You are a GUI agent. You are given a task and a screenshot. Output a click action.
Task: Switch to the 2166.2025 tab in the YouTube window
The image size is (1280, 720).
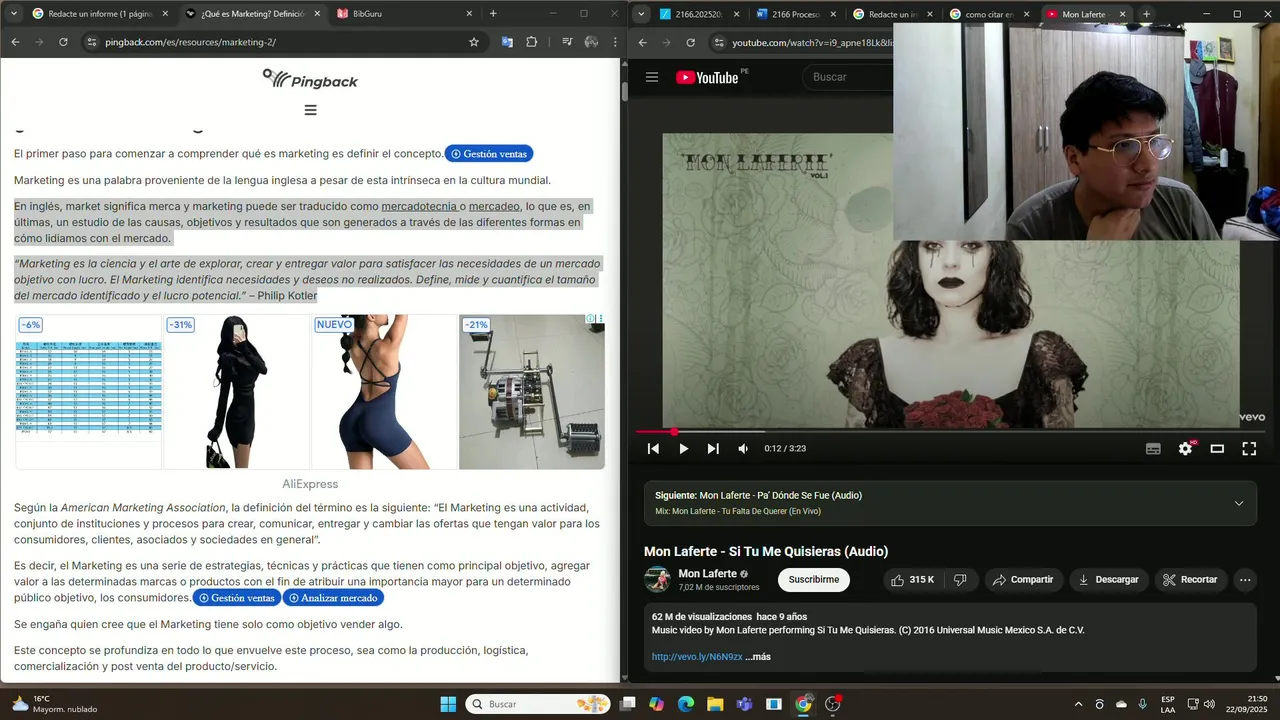[697, 14]
